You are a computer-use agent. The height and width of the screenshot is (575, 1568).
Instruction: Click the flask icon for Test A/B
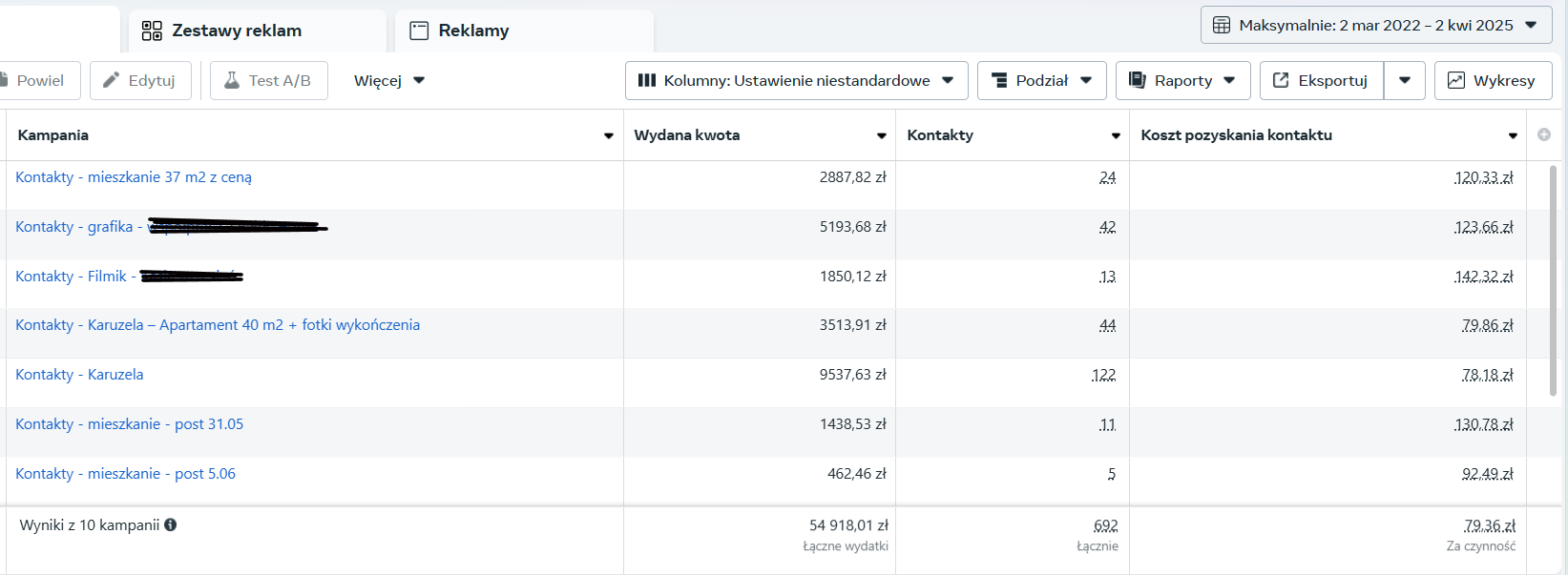[x=232, y=81]
